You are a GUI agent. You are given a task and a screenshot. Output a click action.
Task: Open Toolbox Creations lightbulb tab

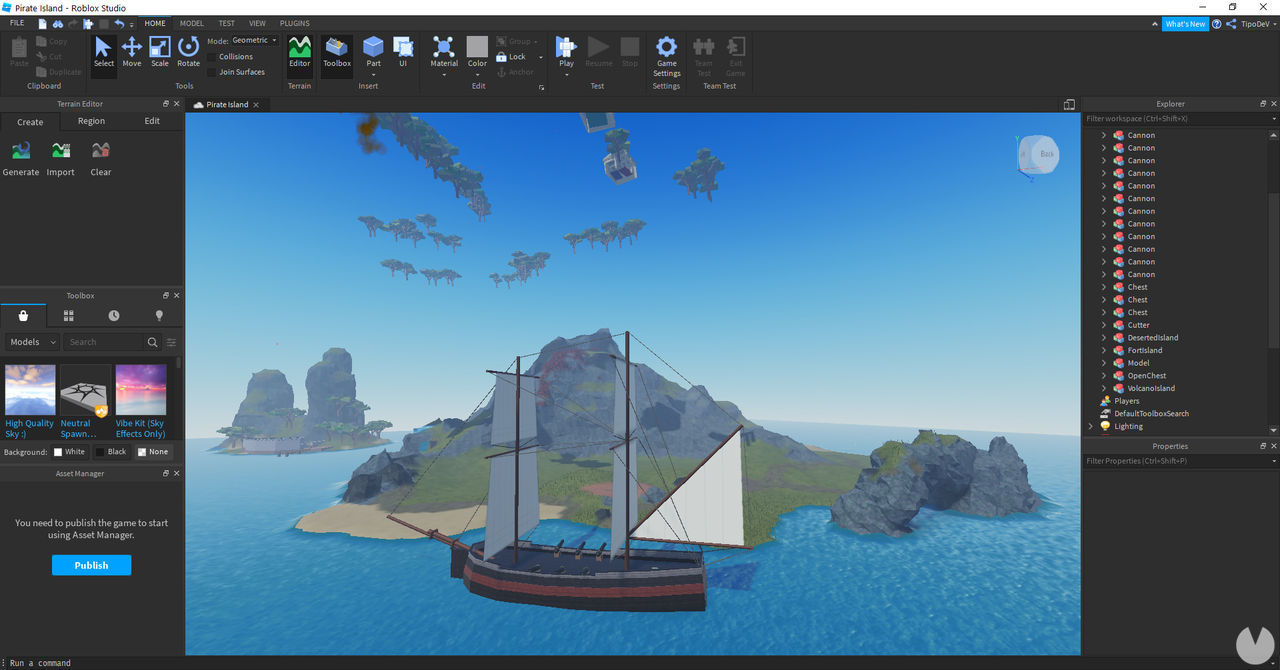pos(159,315)
